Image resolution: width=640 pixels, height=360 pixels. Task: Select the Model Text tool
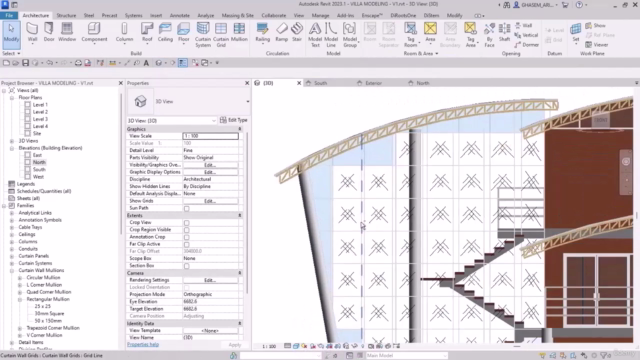(315, 35)
